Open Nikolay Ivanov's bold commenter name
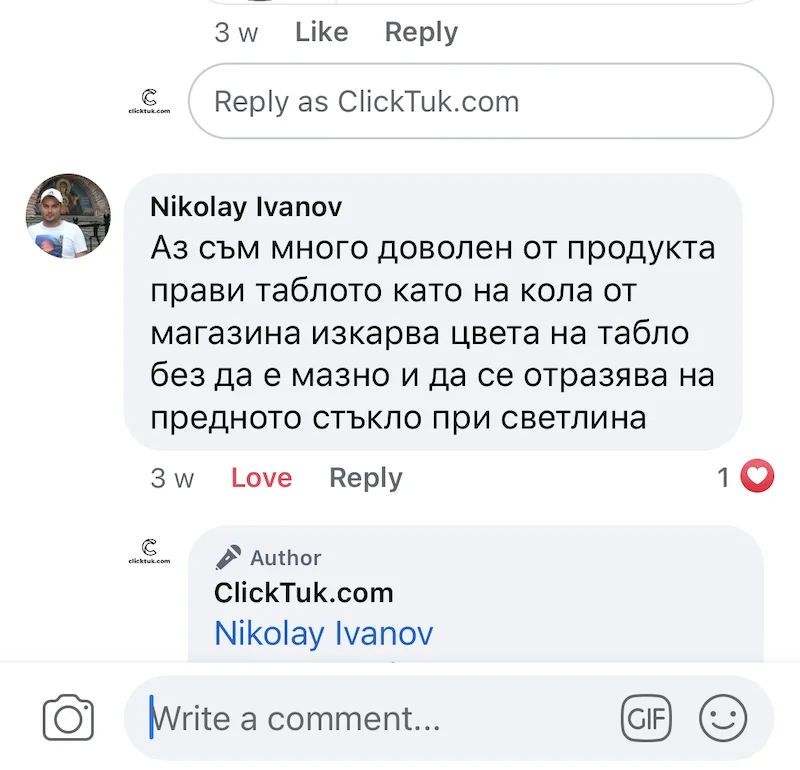 (x=246, y=206)
